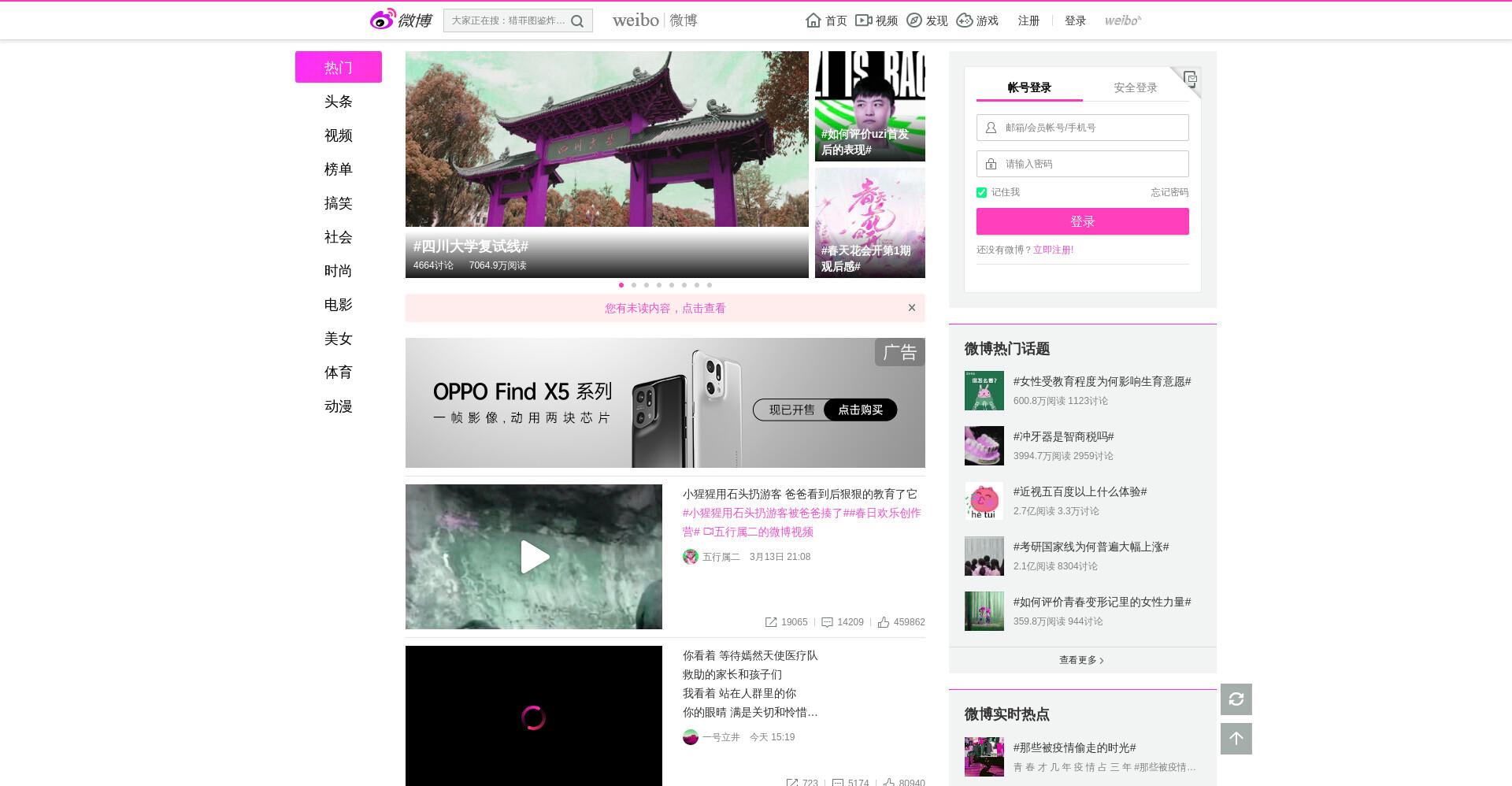Toggle the 记住我 checkbox
Image resolution: width=1512 pixels, height=786 pixels.
(981, 192)
